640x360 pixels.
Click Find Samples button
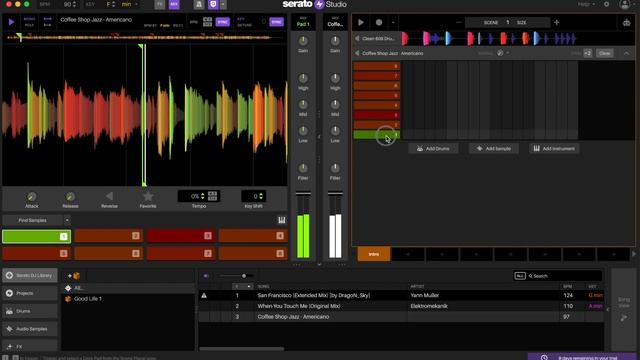[x=32, y=220]
